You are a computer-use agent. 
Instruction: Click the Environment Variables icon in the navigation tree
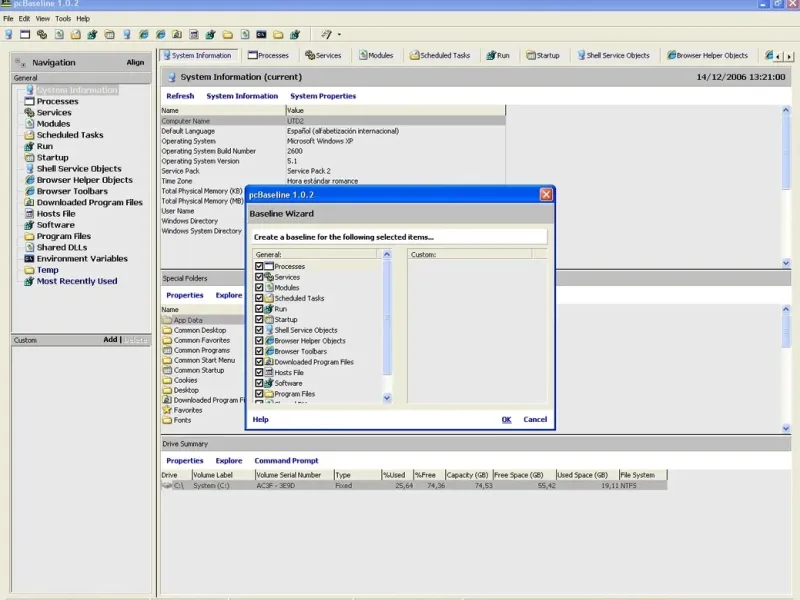pos(29,259)
